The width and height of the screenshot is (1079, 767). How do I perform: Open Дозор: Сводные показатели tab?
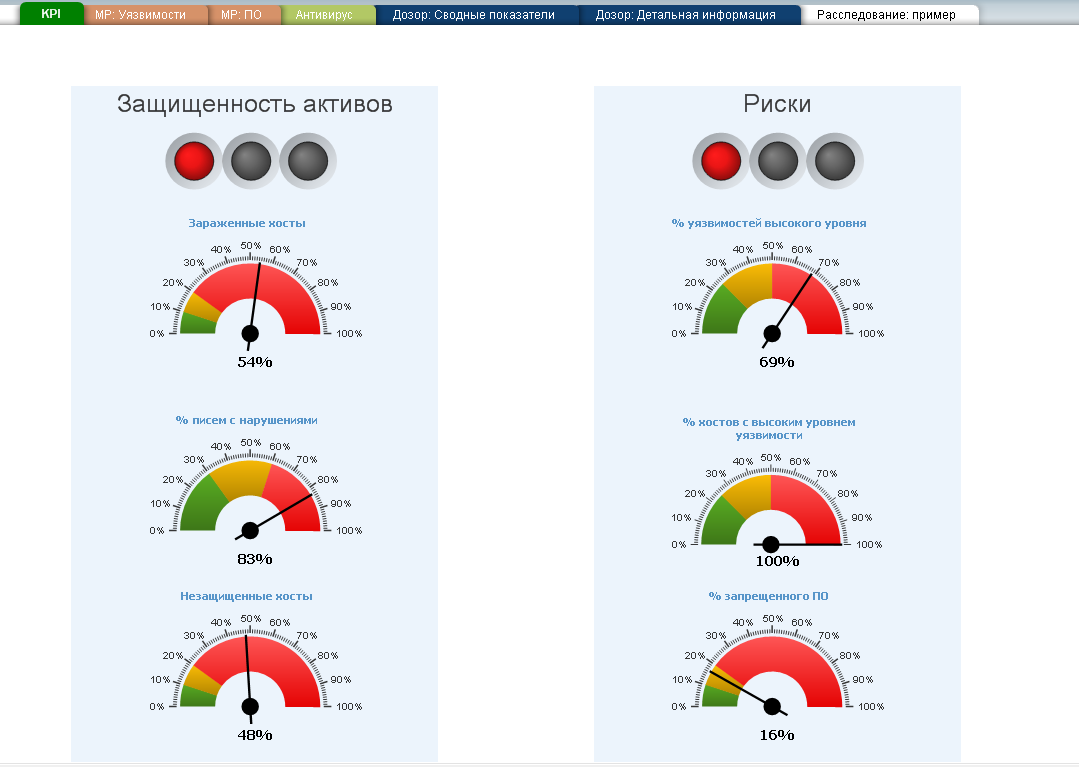coord(476,14)
